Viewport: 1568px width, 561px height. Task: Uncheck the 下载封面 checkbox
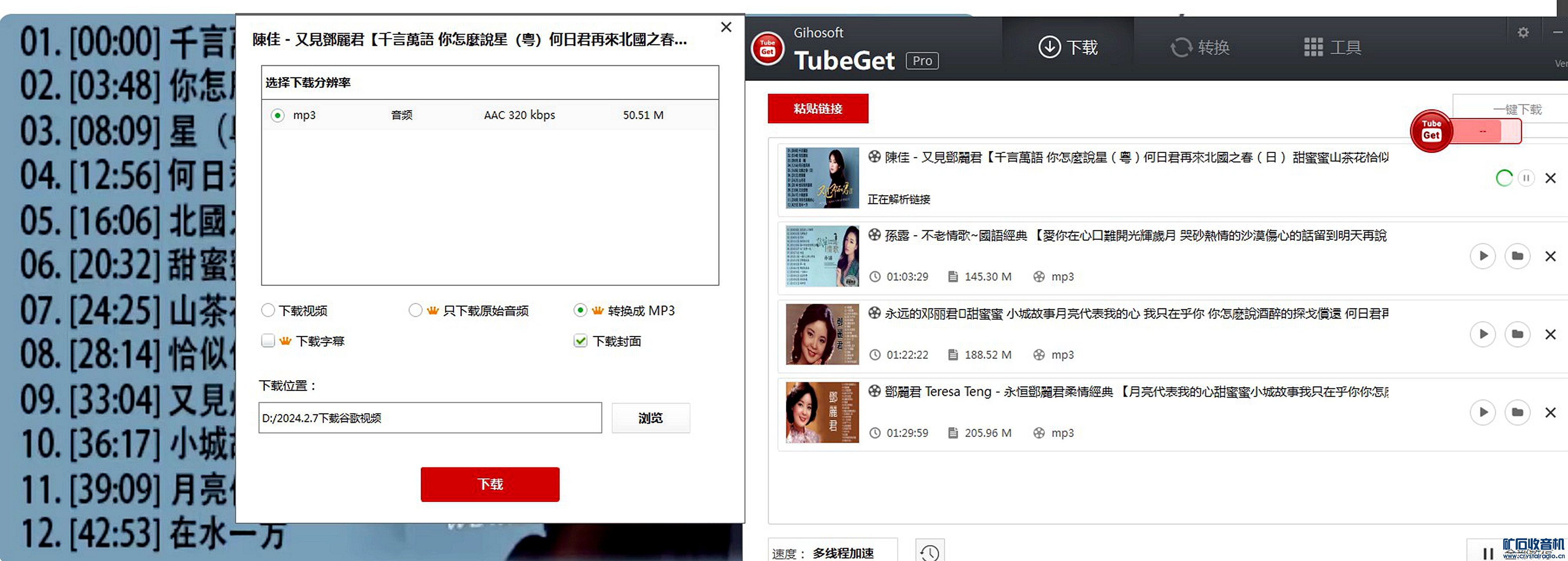pos(581,341)
